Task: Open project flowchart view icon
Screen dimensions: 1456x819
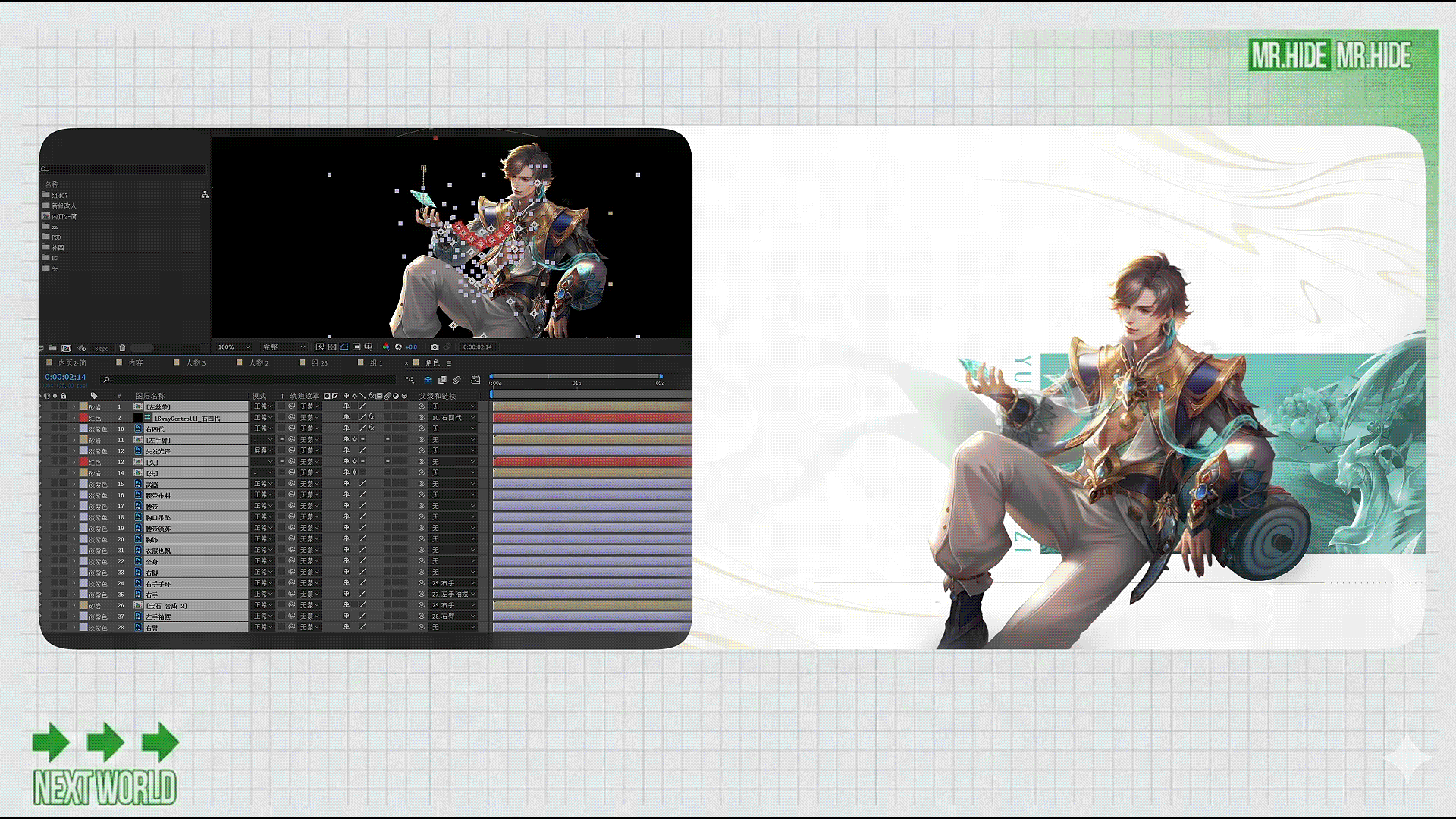Action: (205, 195)
